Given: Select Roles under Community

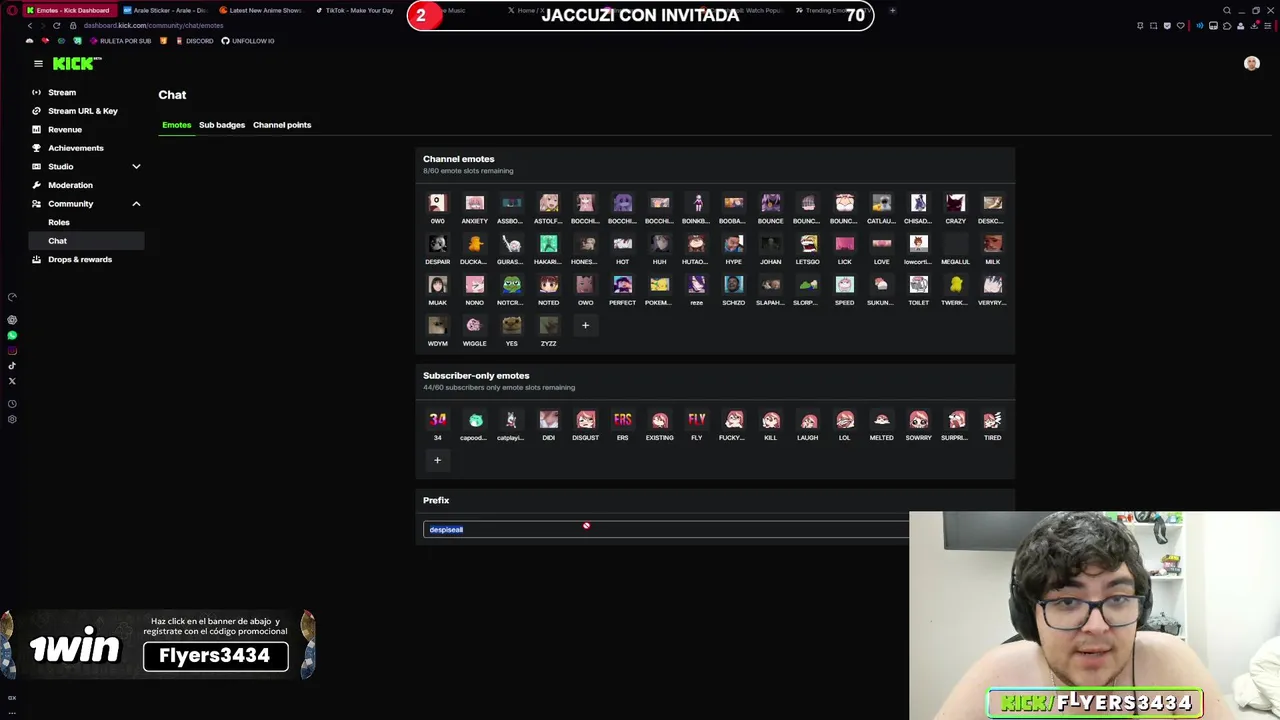Looking at the screenshot, I should pyautogui.click(x=59, y=222).
